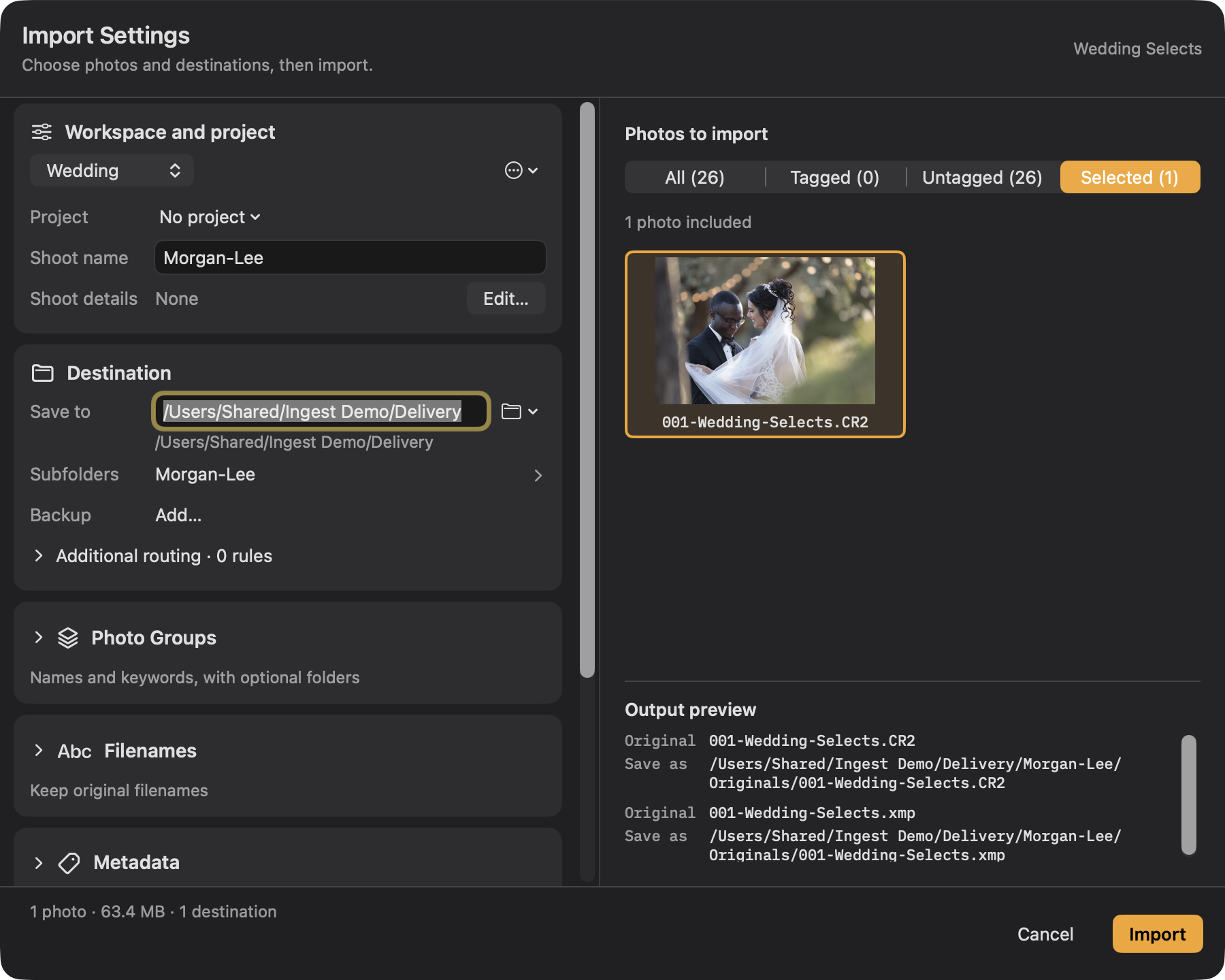Expand the Filenames section
The width and height of the screenshot is (1225, 980).
tap(39, 751)
